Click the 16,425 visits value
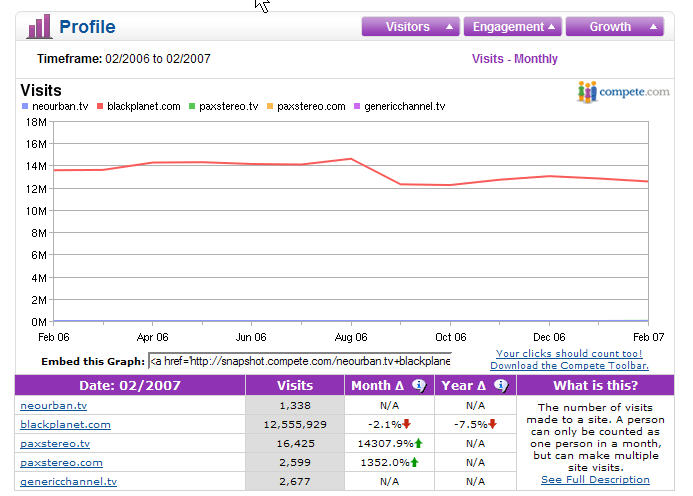 point(295,443)
